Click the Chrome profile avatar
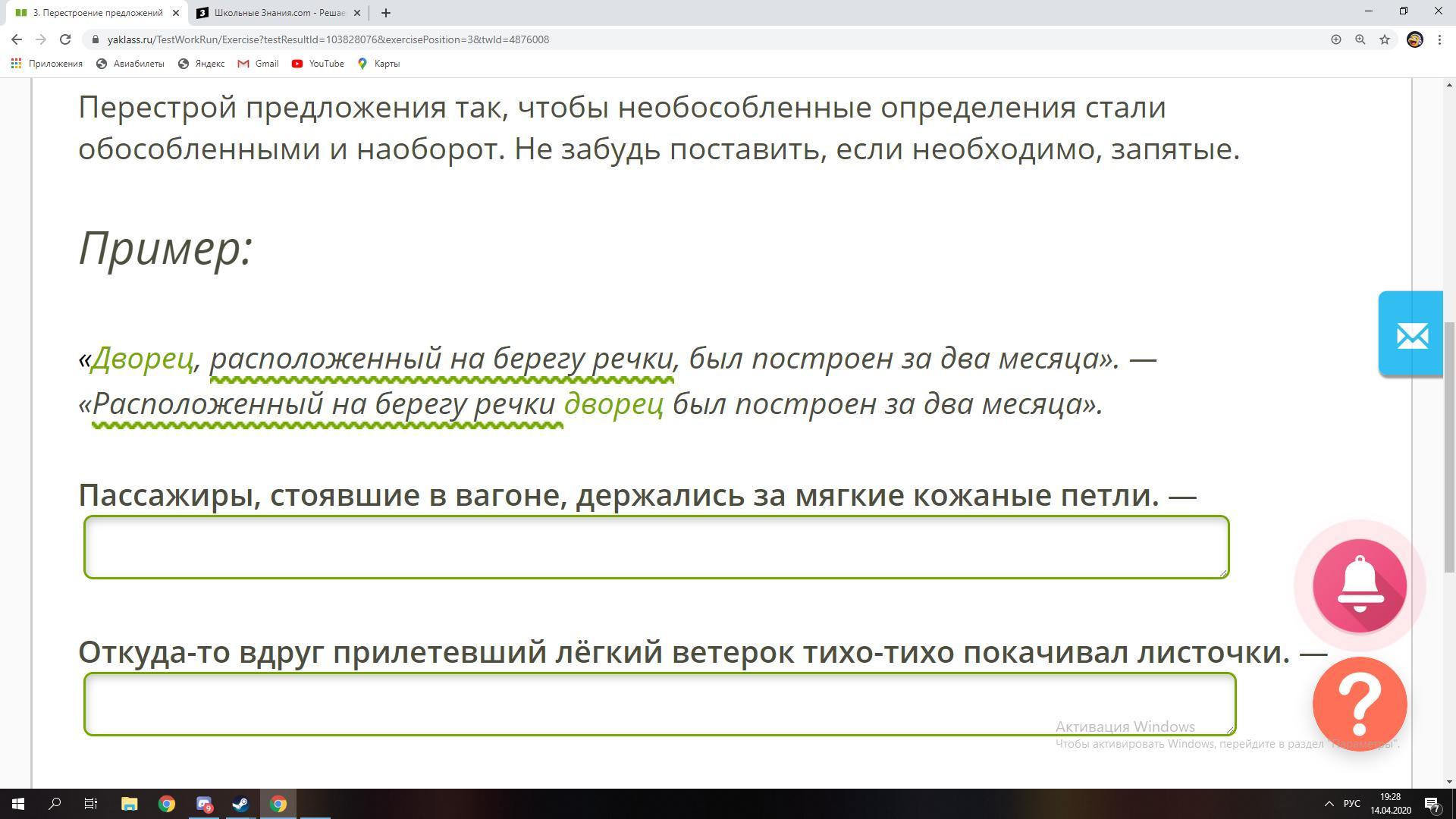This screenshot has width=1456, height=819. click(1414, 39)
